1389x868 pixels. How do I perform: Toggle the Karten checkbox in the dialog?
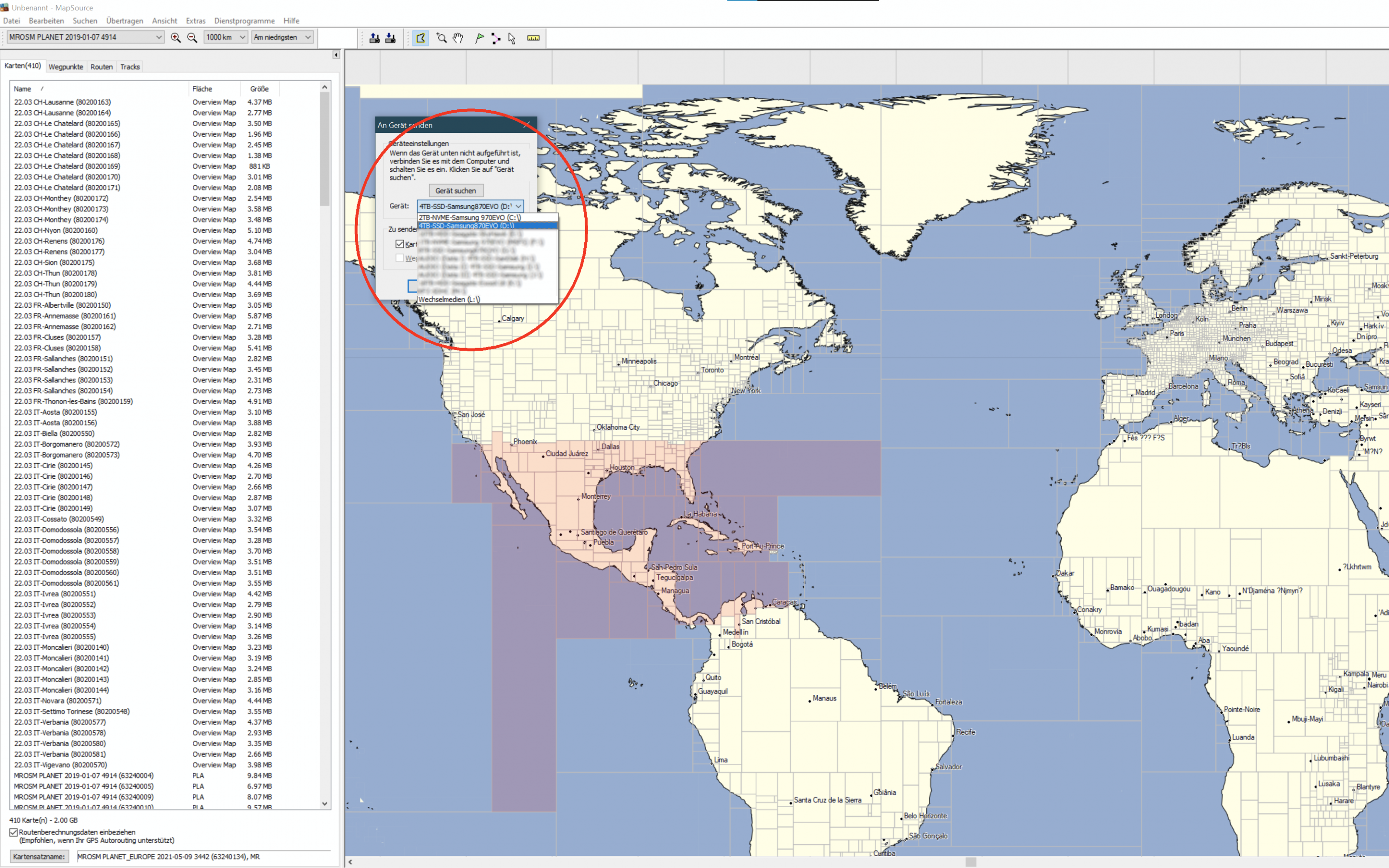click(399, 244)
